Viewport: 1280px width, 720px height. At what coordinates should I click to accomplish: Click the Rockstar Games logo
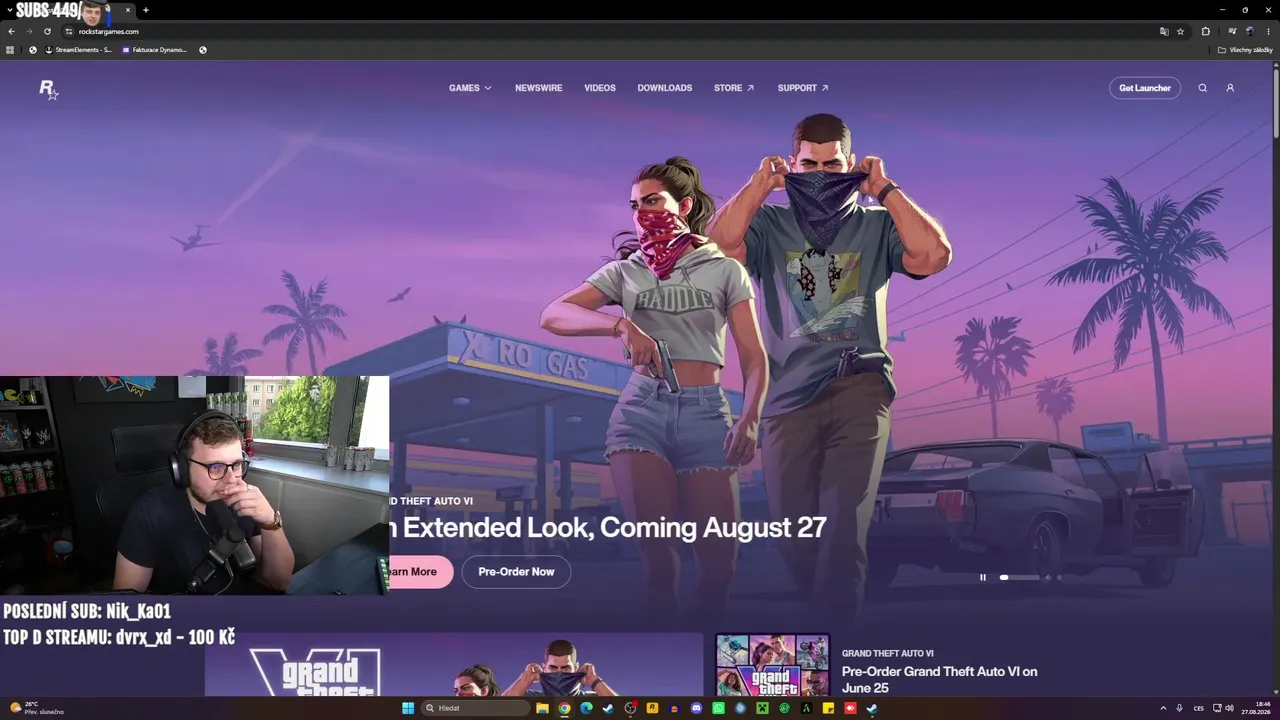48,89
